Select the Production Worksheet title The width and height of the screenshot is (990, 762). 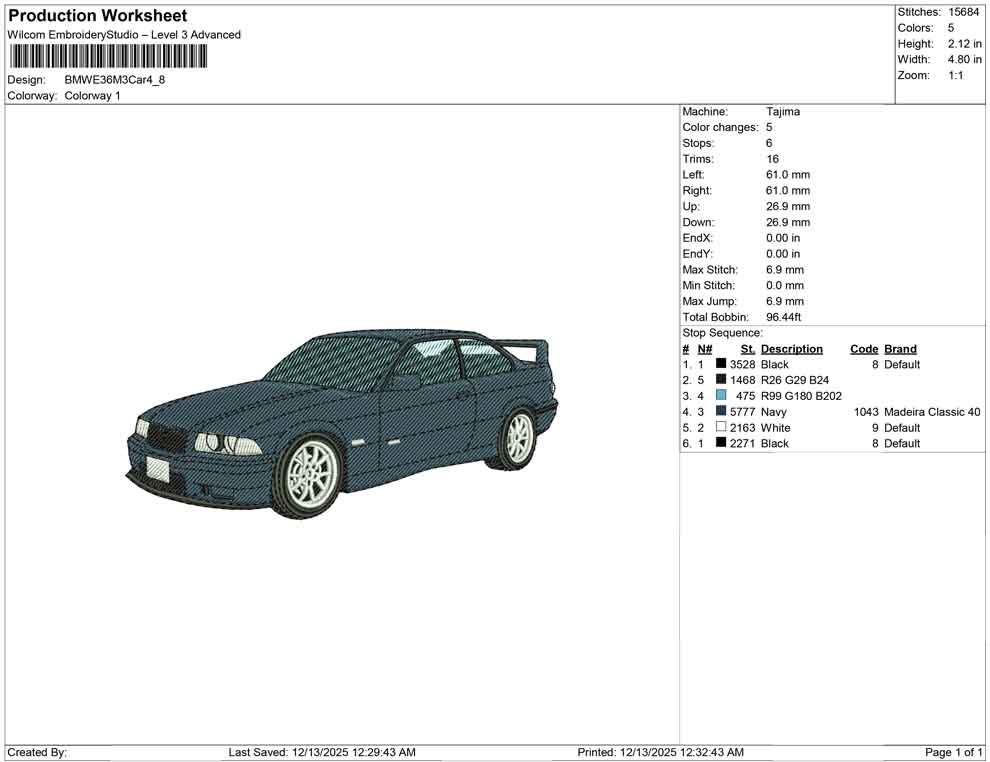click(97, 15)
